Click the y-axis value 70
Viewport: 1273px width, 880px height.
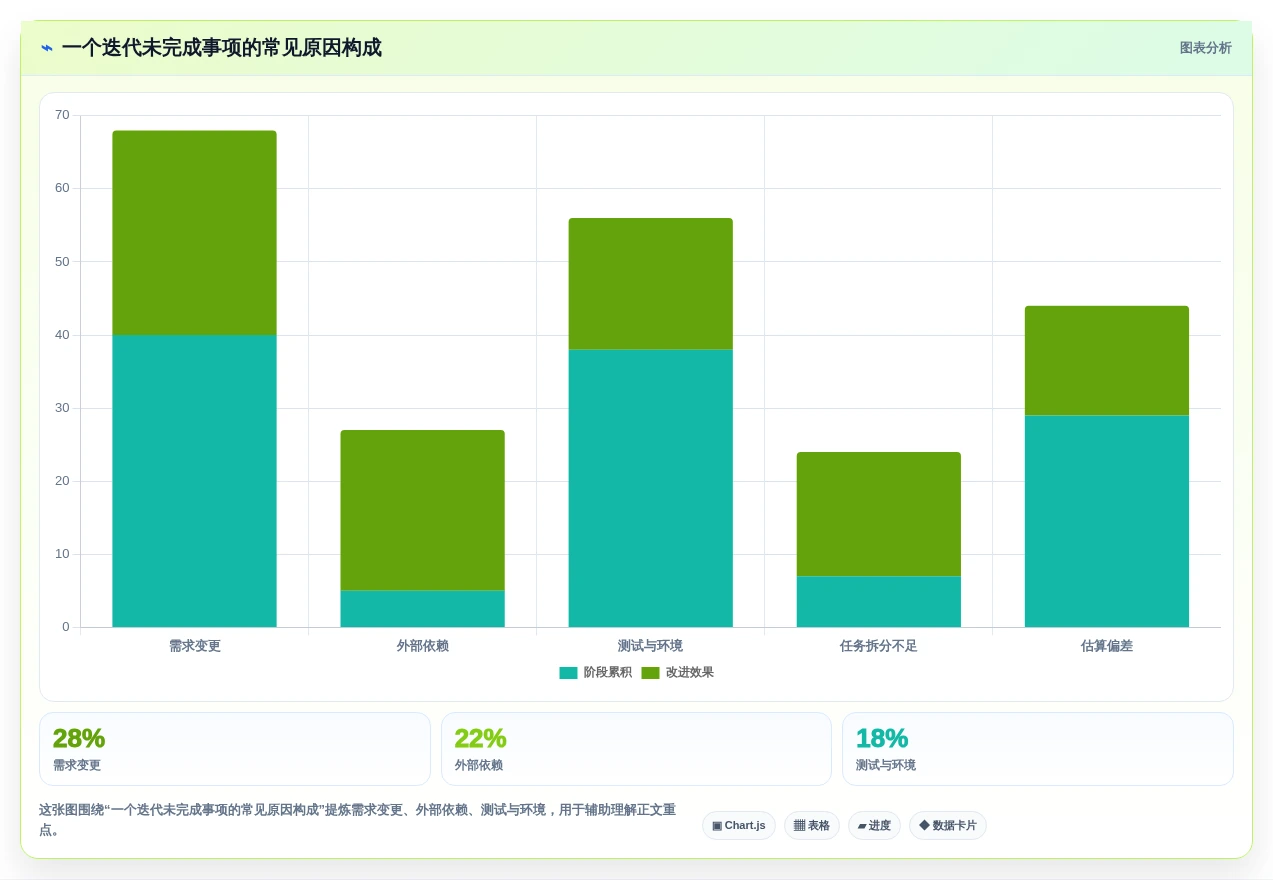pyautogui.click(x=62, y=115)
